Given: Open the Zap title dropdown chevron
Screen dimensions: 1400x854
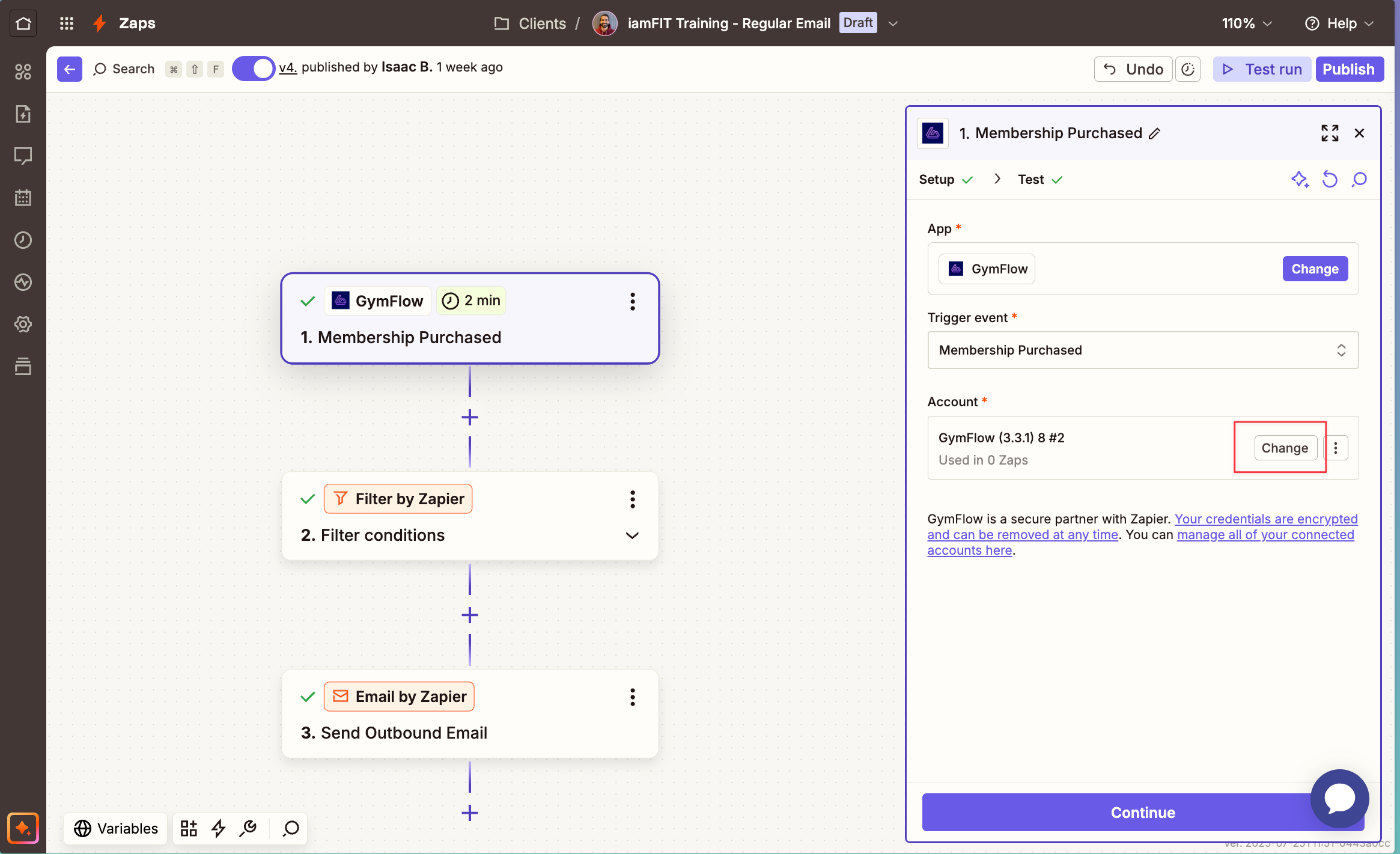Looking at the screenshot, I should click(x=893, y=23).
